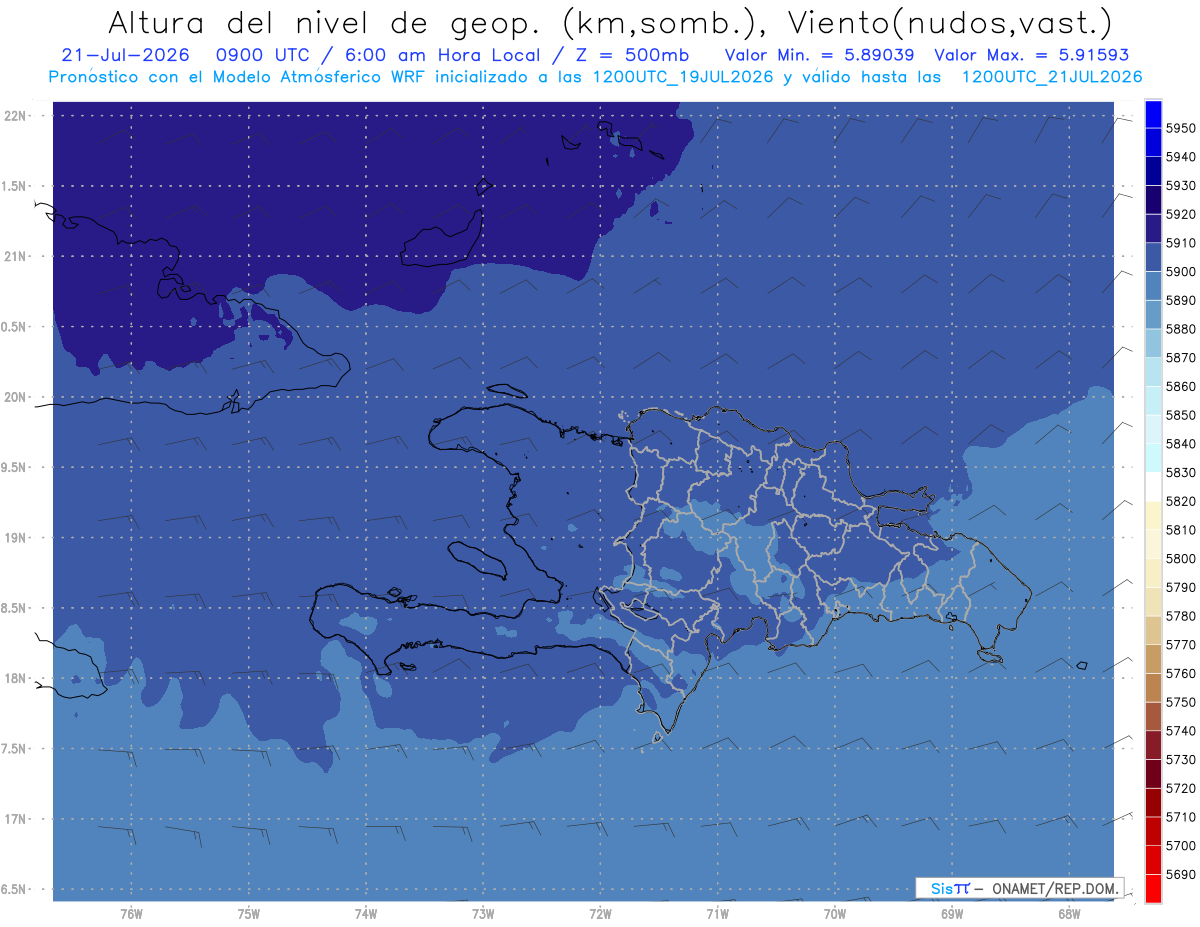This screenshot has height=927, width=1200.
Task: Click the '22N' latitude label
Action: coord(16,116)
